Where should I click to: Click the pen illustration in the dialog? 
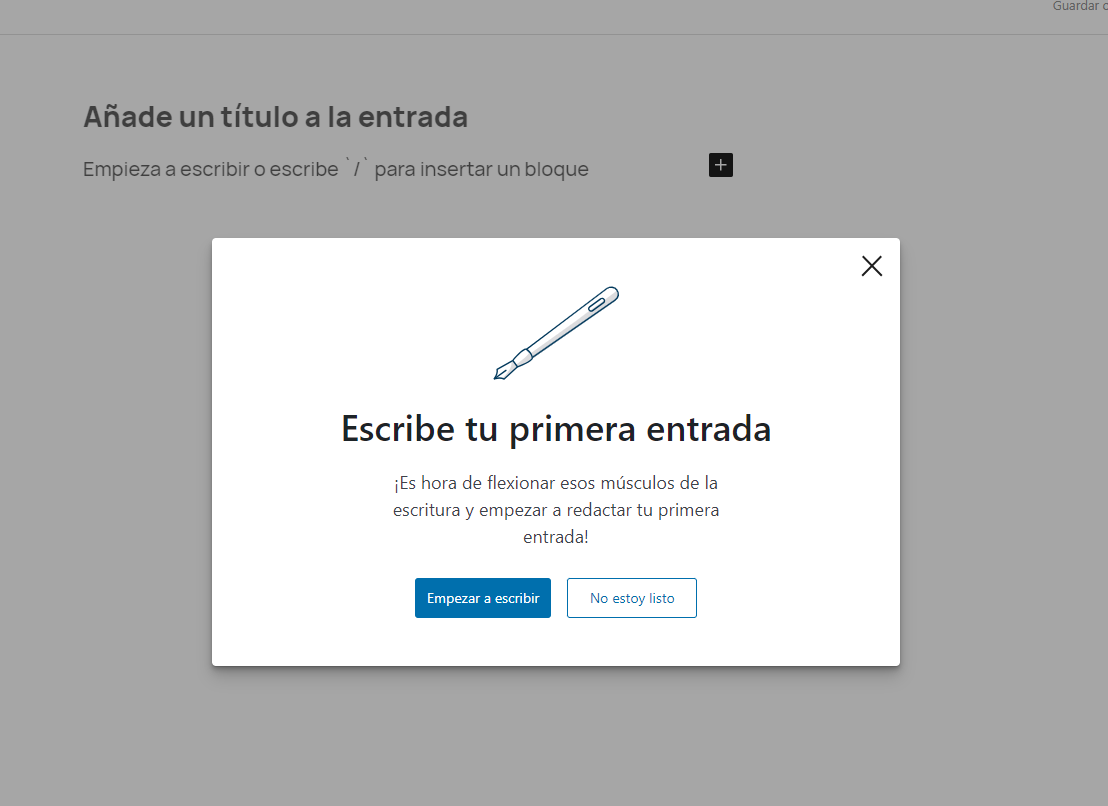coord(556,333)
